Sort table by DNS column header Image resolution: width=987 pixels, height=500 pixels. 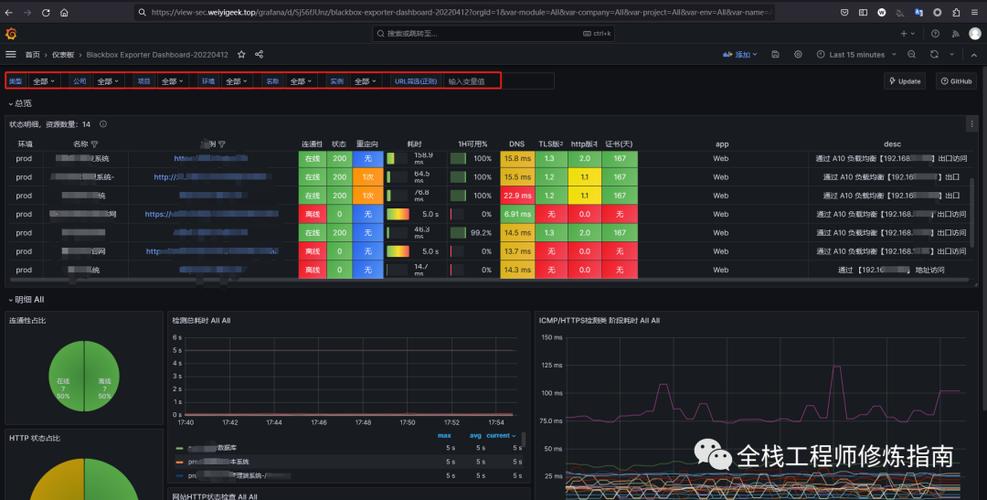[517, 144]
